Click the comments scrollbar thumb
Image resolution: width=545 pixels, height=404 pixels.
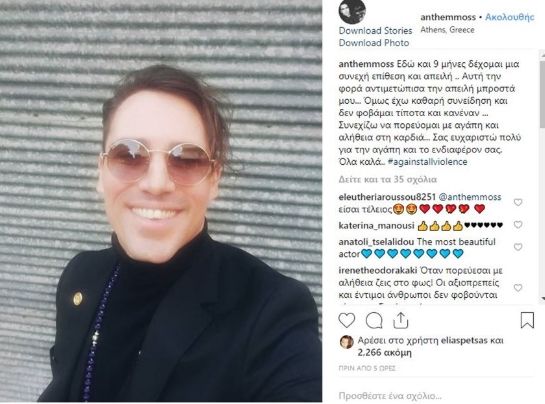[542, 94]
